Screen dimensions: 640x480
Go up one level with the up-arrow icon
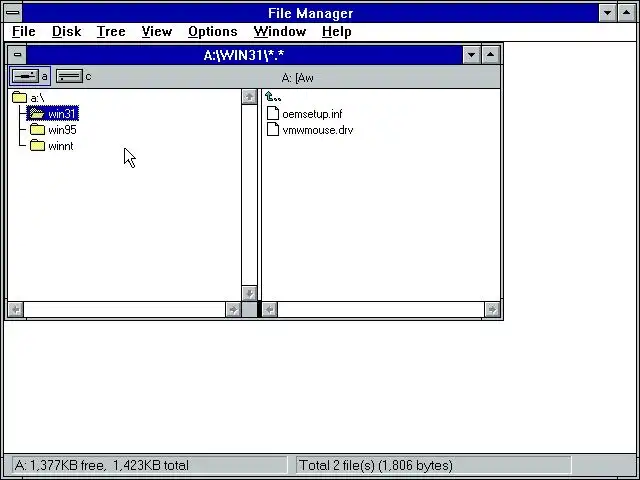click(273, 97)
